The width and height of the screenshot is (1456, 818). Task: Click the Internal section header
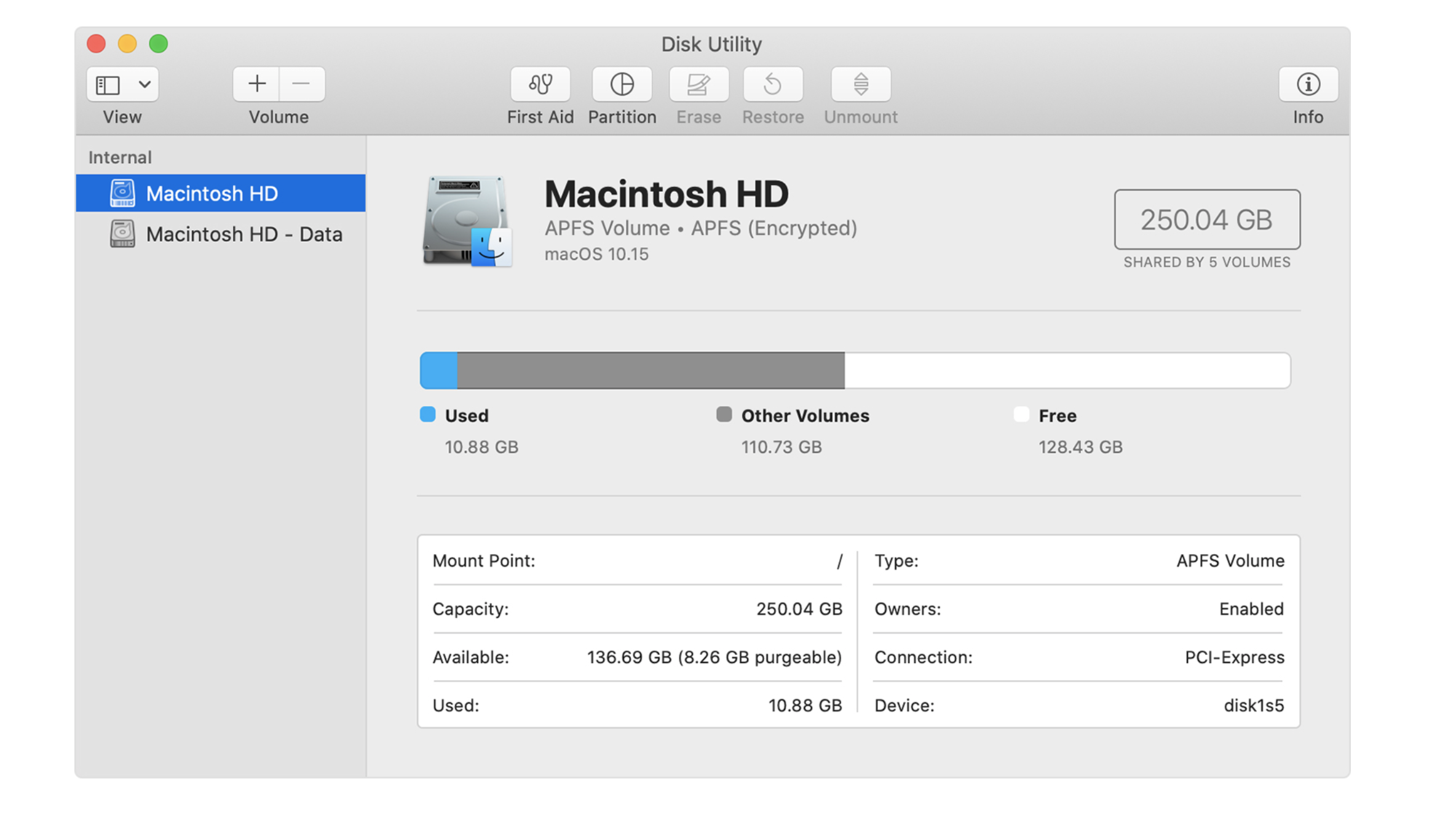[x=120, y=157]
